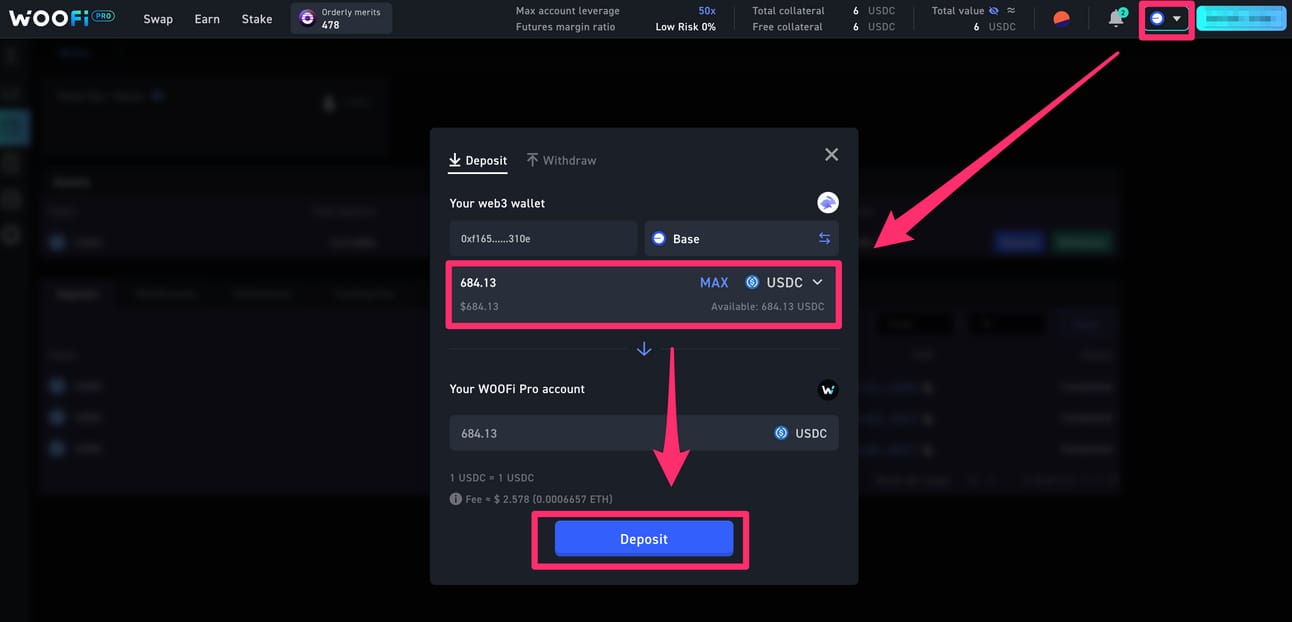Viewport: 1292px width, 622px height.
Task: Click the WOOFi Pro account W icon
Action: click(x=828, y=390)
